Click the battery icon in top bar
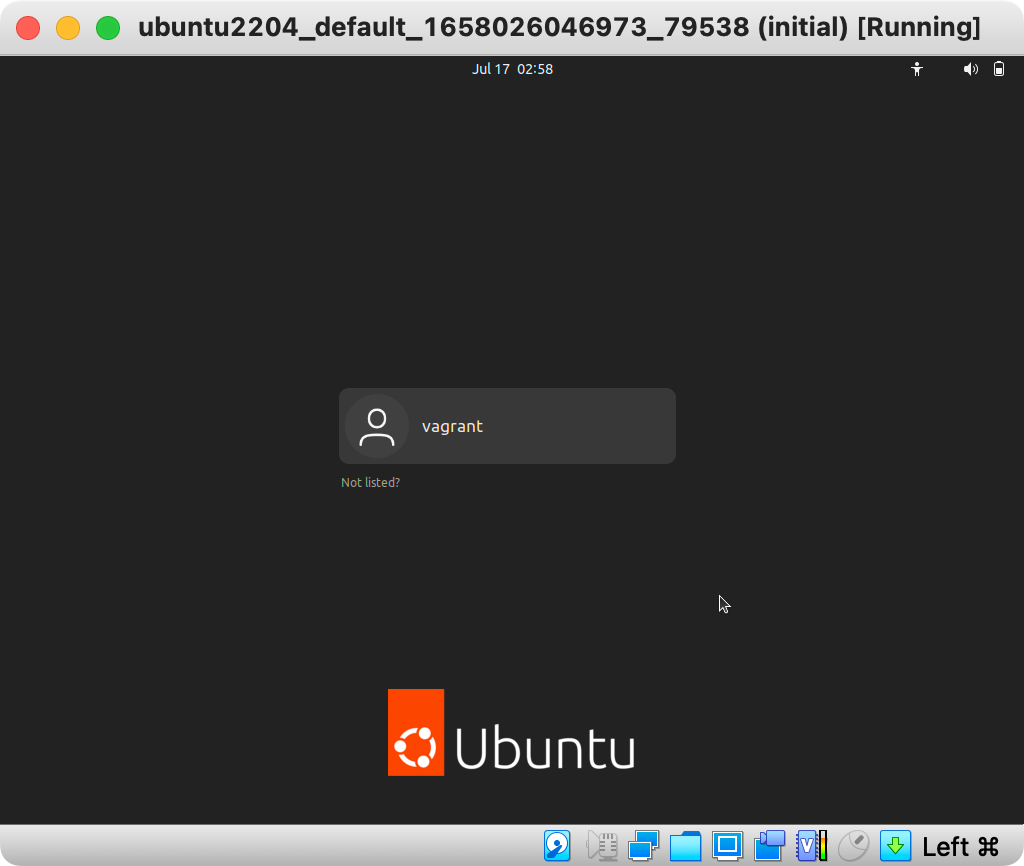This screenshot has height=866, width=1024. pyautogui.click(x=999, y=69)
